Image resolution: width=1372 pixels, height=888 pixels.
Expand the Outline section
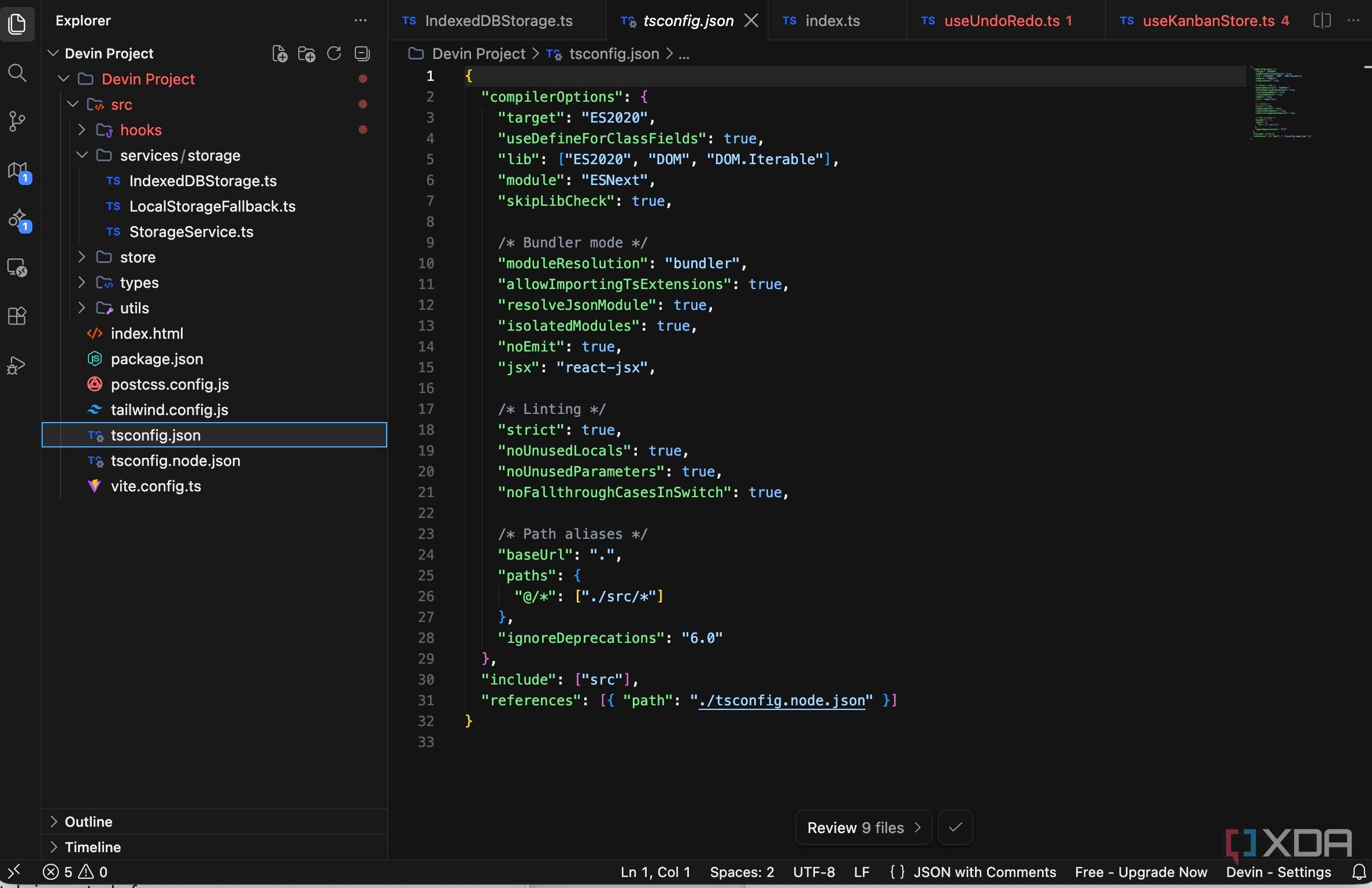214,822
